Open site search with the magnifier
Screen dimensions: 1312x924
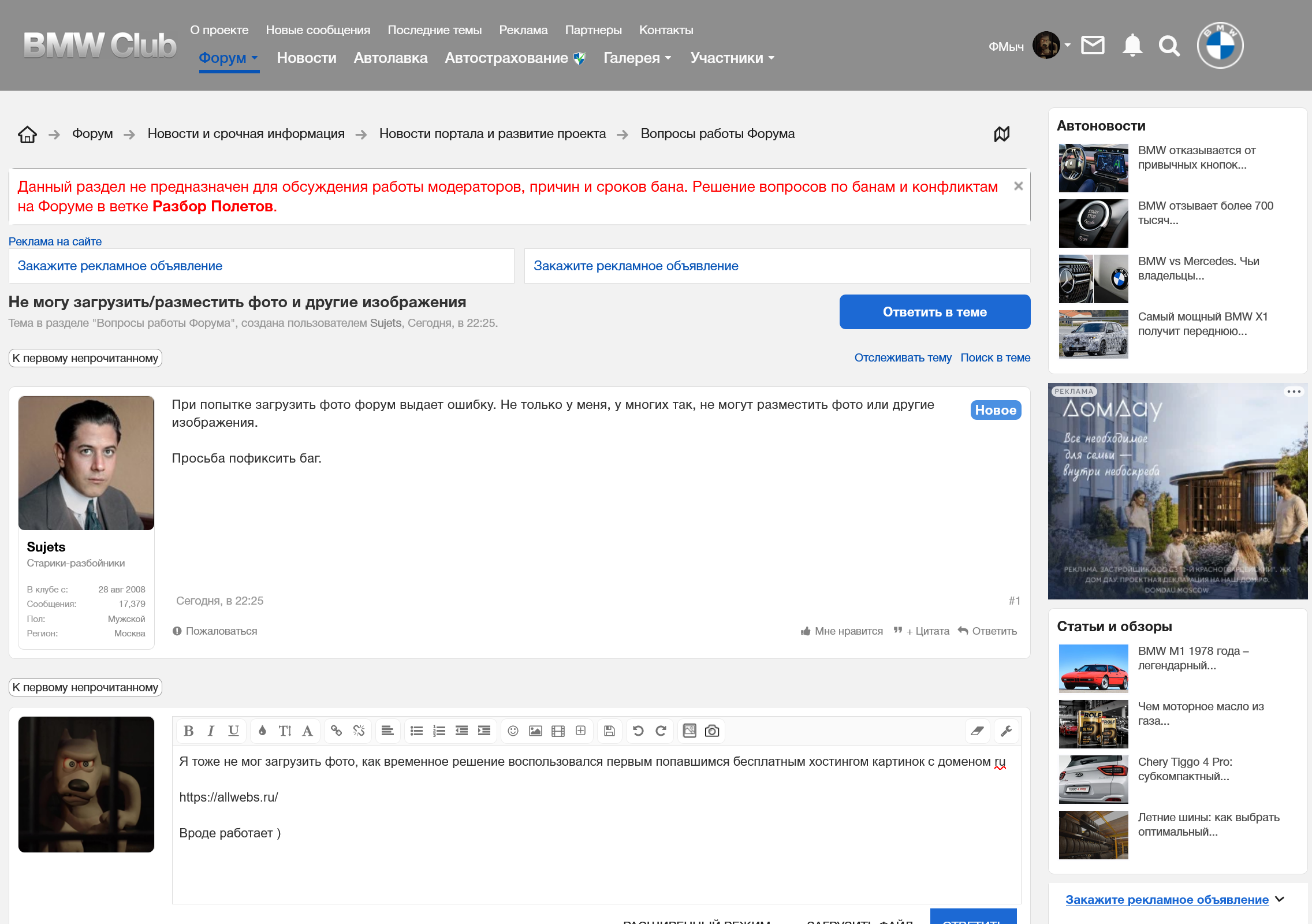1169,46
